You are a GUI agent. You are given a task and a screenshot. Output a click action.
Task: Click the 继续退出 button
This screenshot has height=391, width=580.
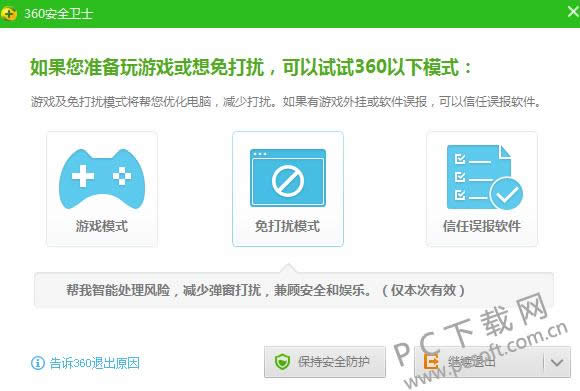point(479,362)
